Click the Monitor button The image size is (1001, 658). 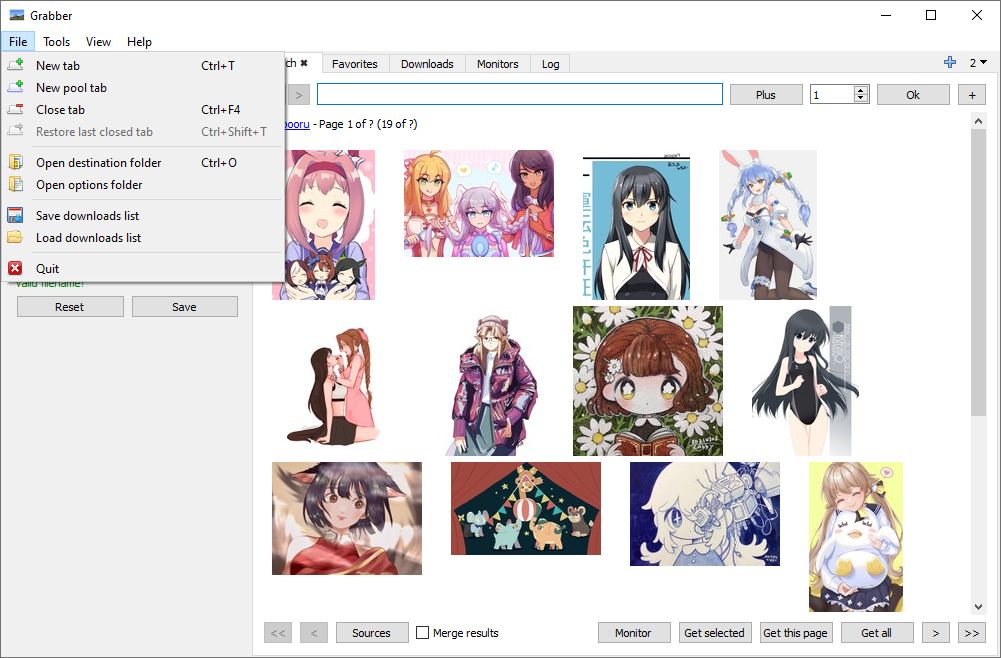click(x=633, y=632)
